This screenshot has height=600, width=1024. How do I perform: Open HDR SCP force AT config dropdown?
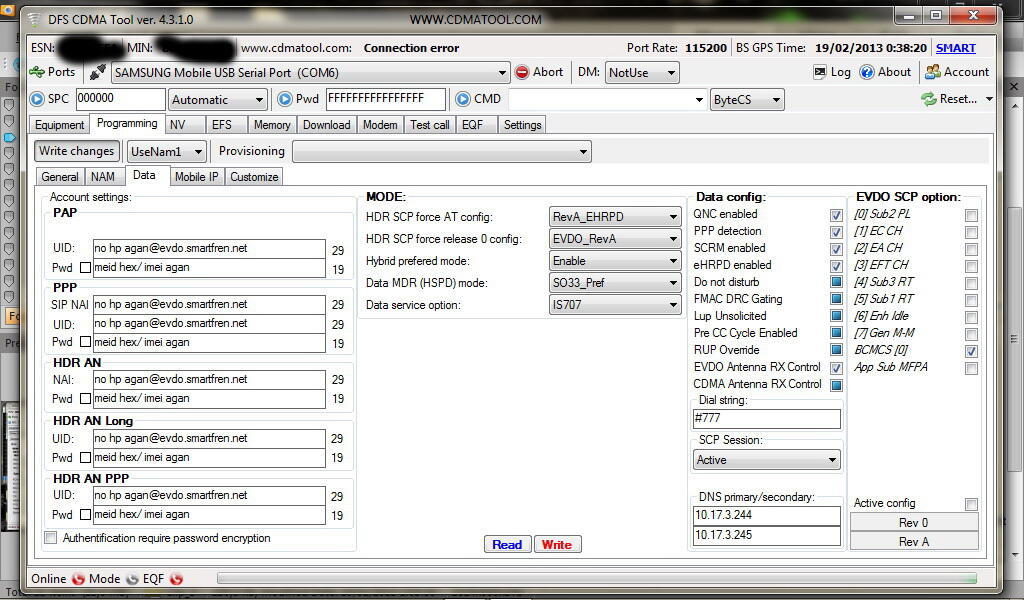point(615,217)
